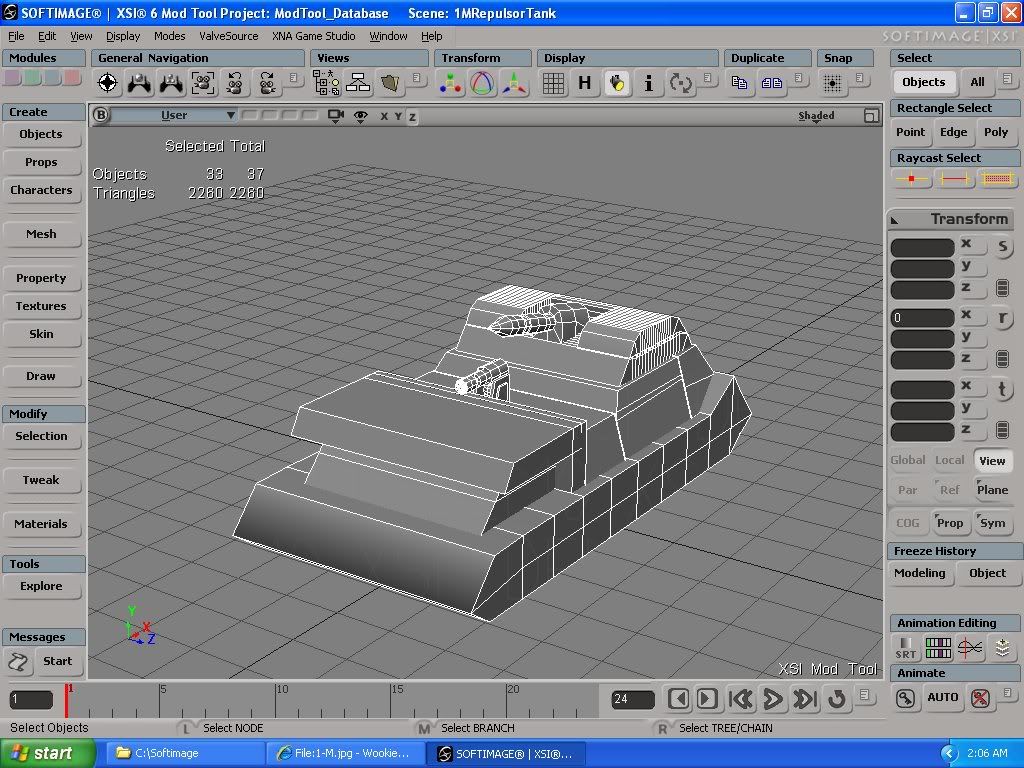This screenshot has height=768, width=1024.
Task: Open the function curve editor icon
Action: pos(970,648)
